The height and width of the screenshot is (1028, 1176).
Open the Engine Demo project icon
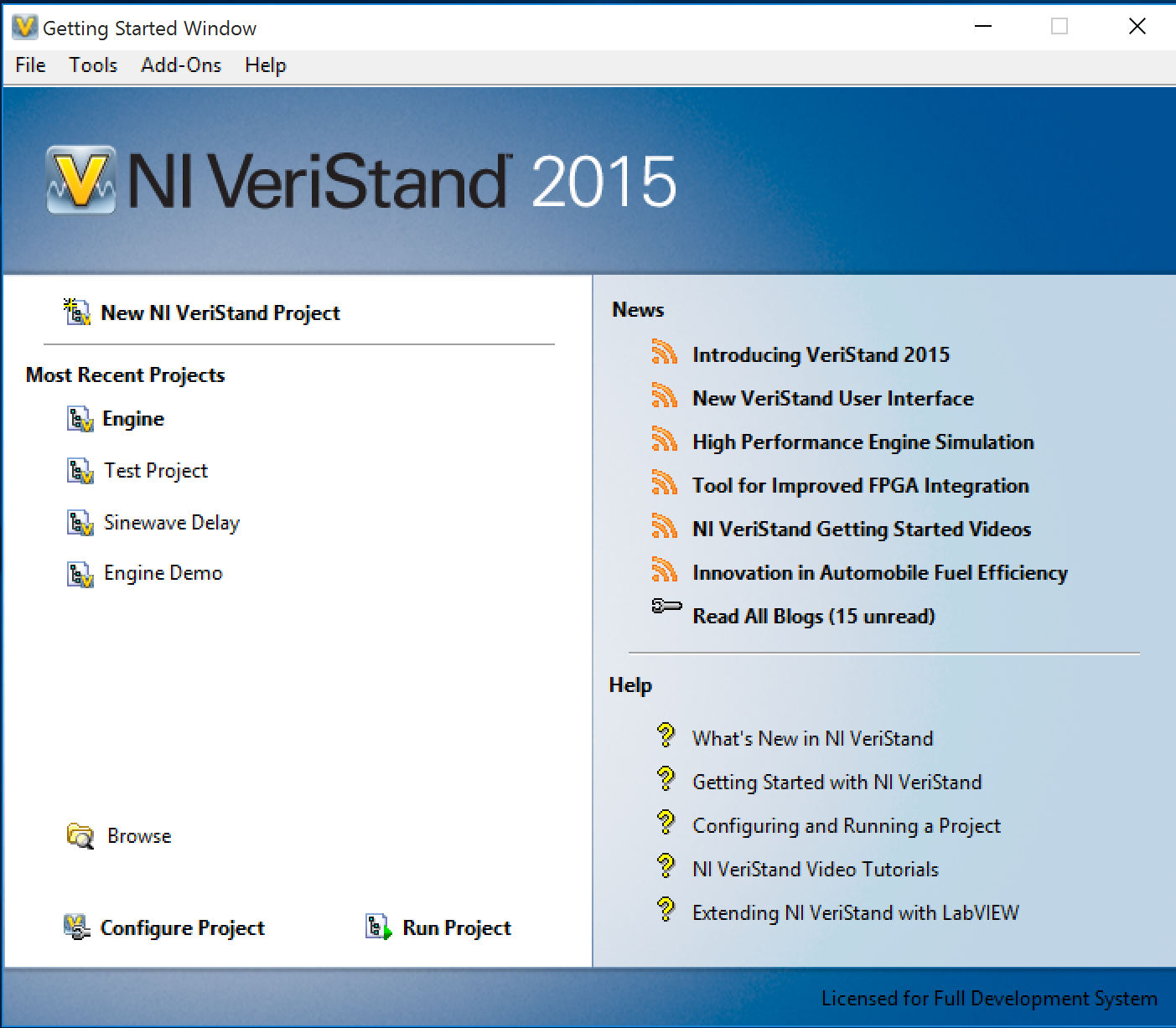[81, 572]
